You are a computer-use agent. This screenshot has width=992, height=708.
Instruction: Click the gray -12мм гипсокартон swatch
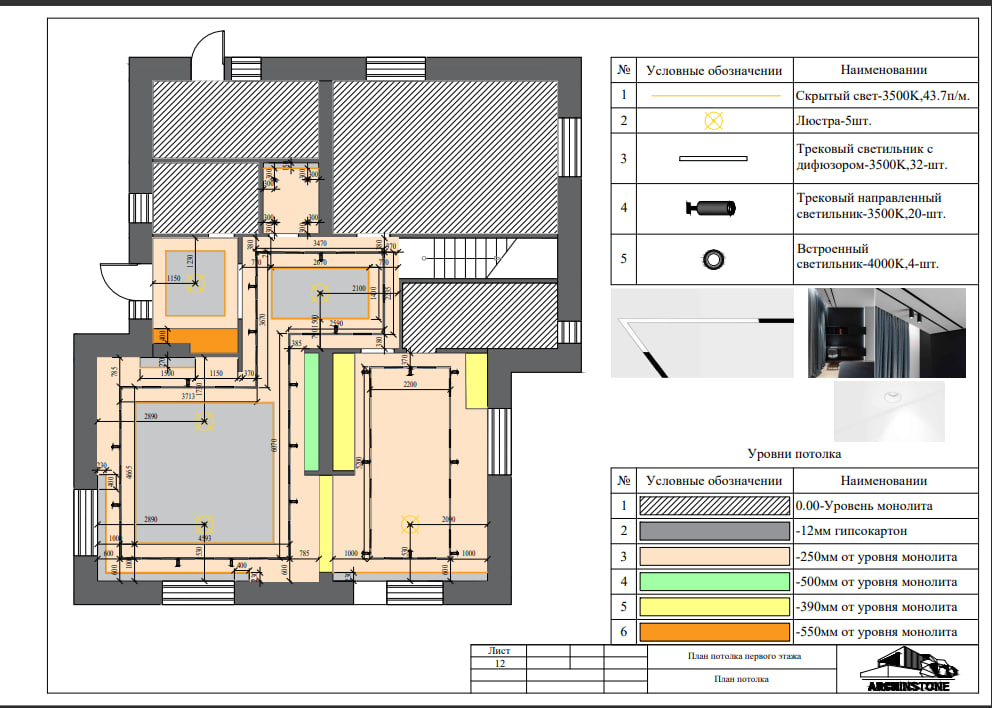click(714, 531)
